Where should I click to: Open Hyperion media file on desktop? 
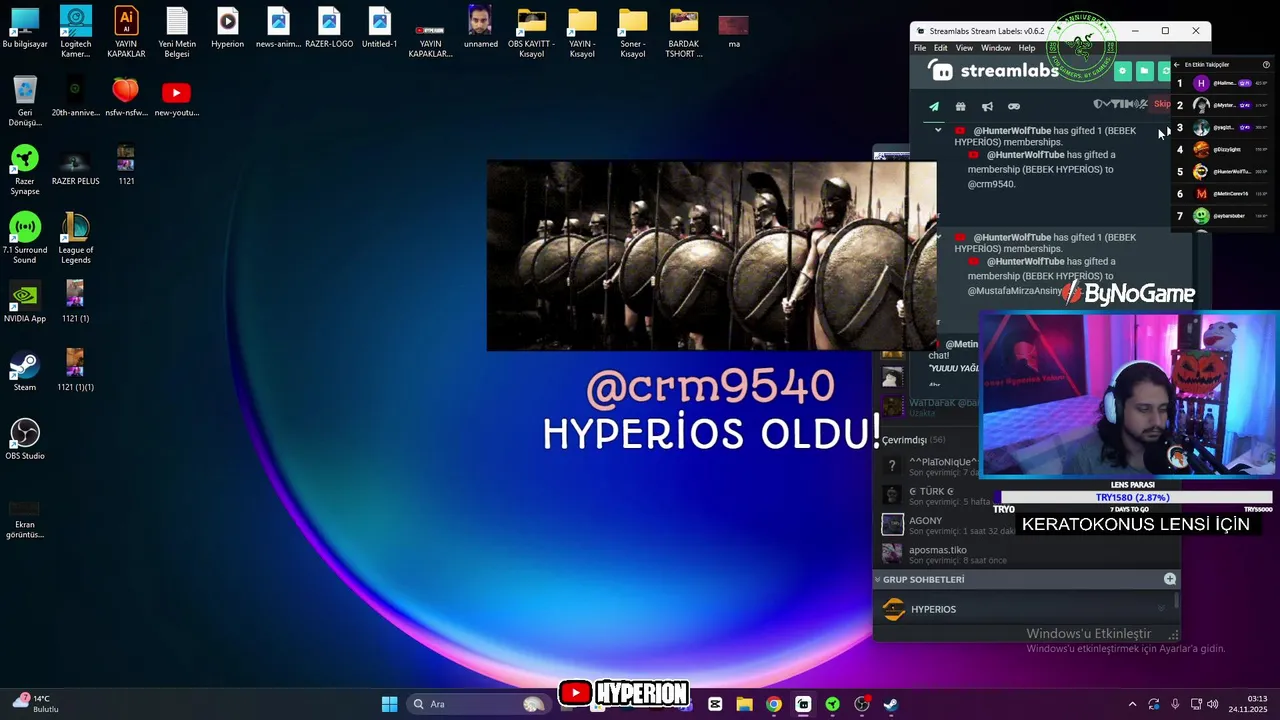(x=228, y=28)
